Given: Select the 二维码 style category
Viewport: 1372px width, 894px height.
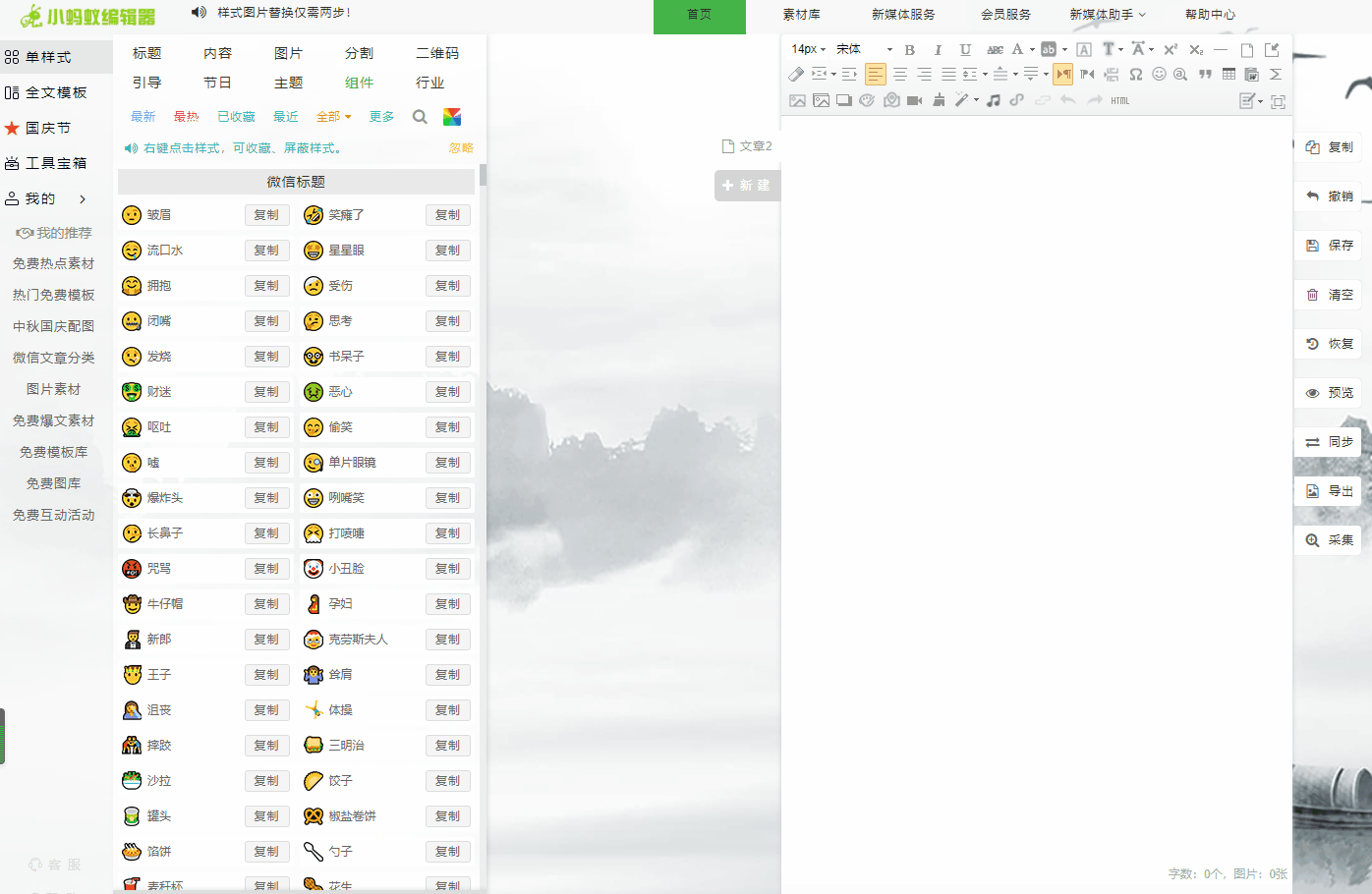Looking at the screenshot, I should tap(437, 53).
